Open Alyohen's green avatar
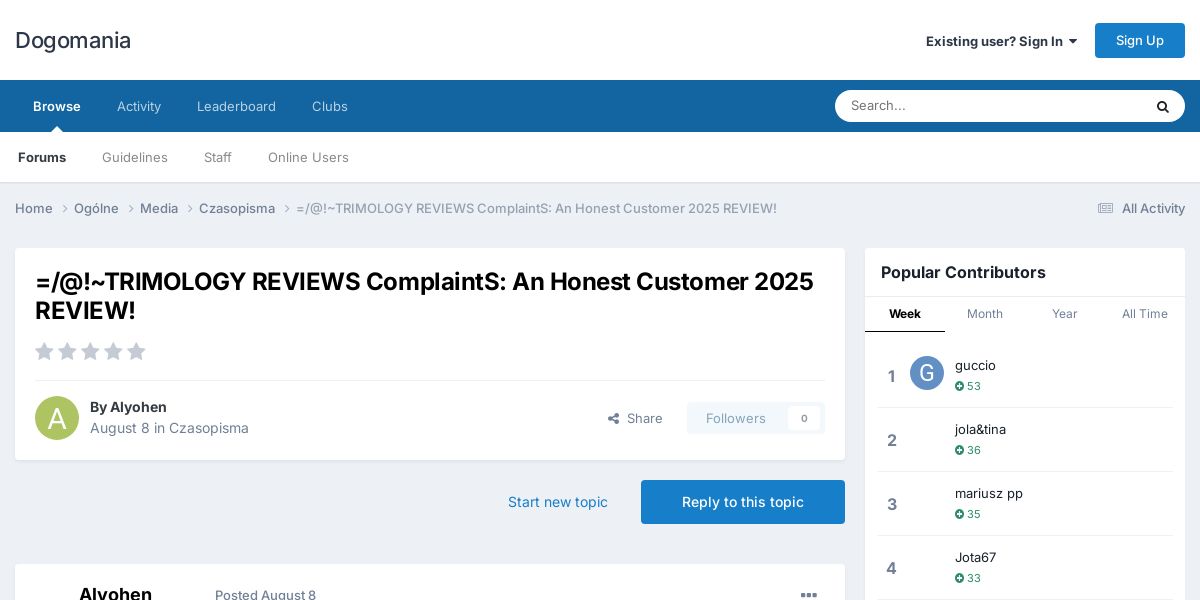1200x600 pixels. (x=57, y=418)
